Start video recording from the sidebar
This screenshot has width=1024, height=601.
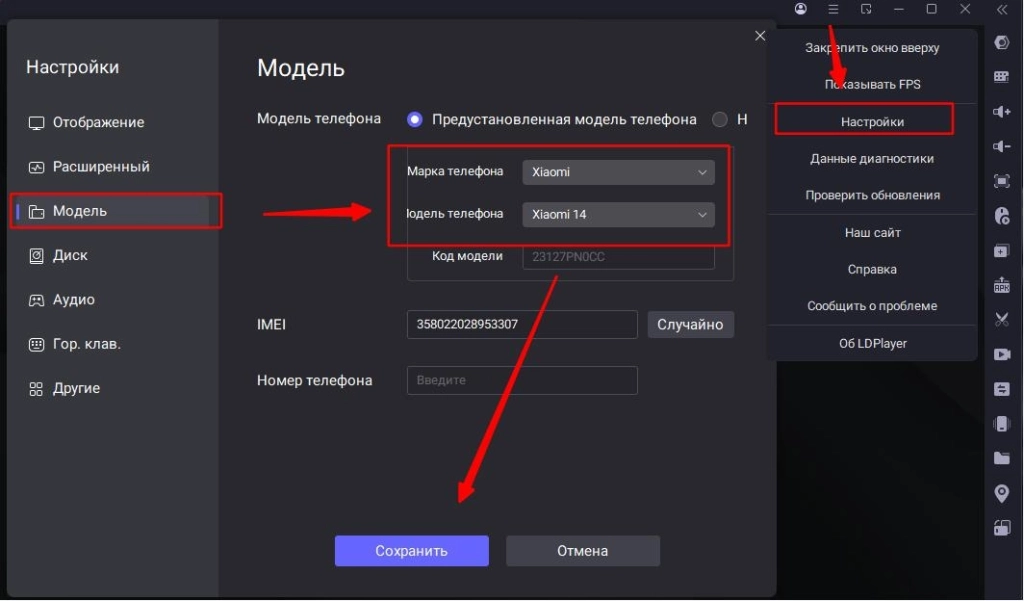1001,354
